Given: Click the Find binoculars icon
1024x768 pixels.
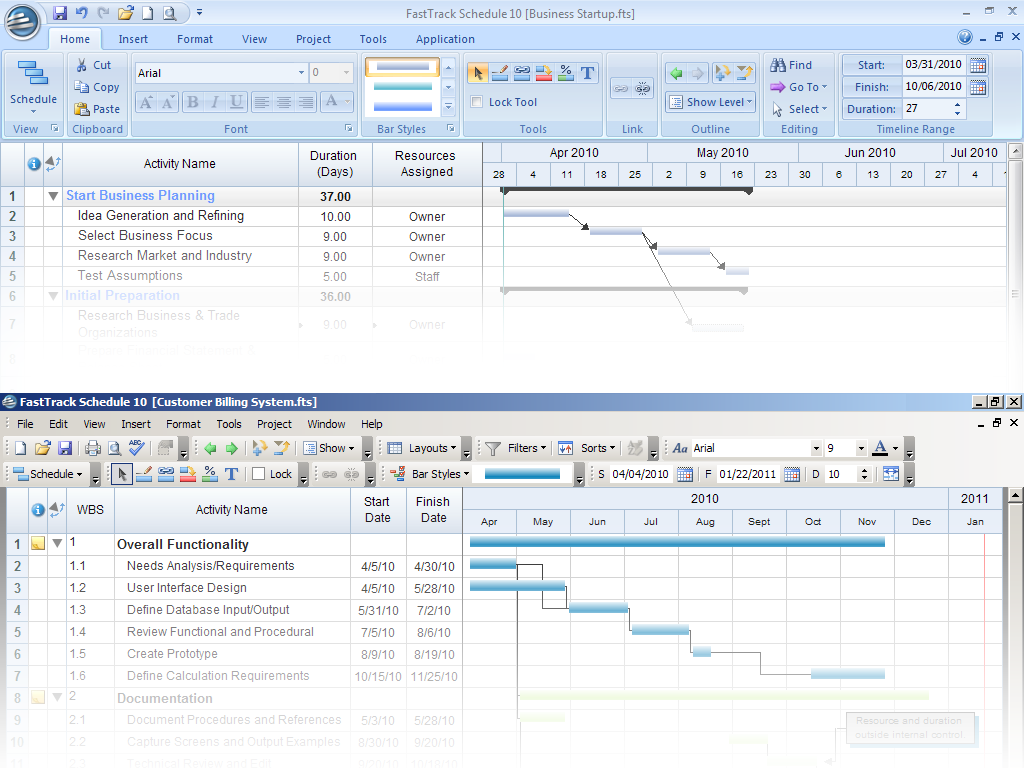Looking at the screenshot, I should (779, 65).
